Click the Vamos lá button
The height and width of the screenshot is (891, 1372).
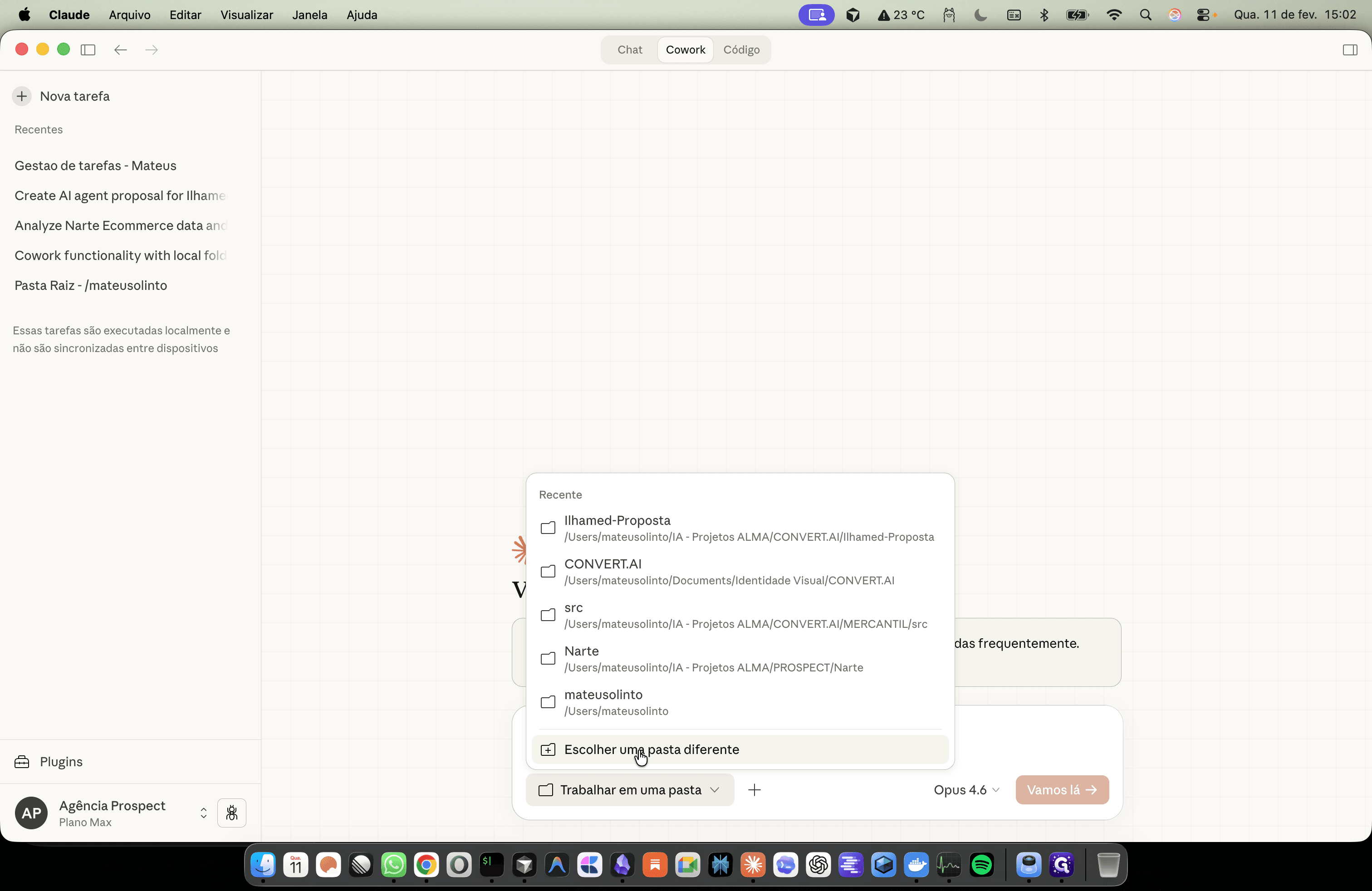pyautogui.click(x=1062, y=789)
